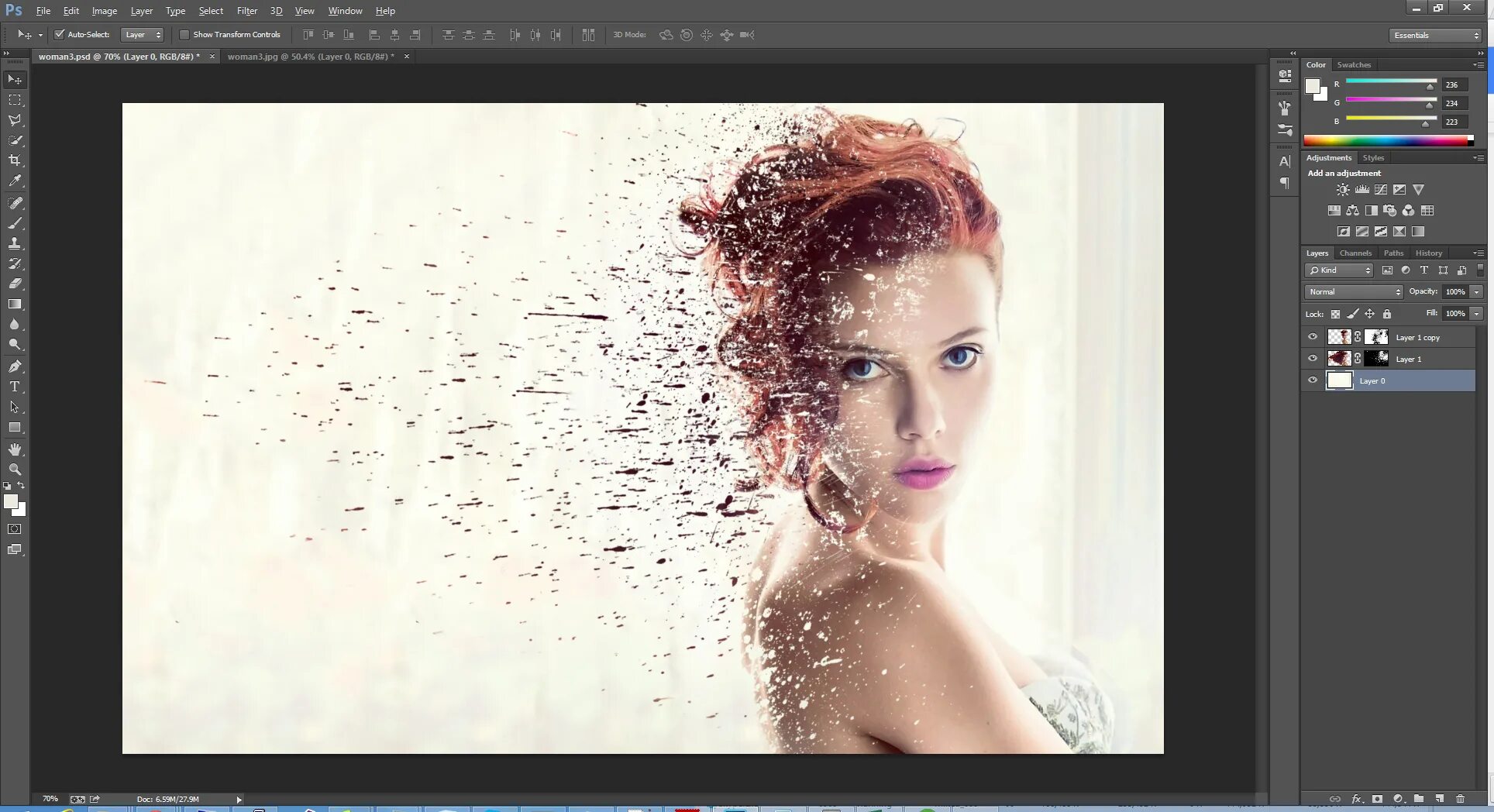Hide the Layer 1 copy layer

point(1313,337)
